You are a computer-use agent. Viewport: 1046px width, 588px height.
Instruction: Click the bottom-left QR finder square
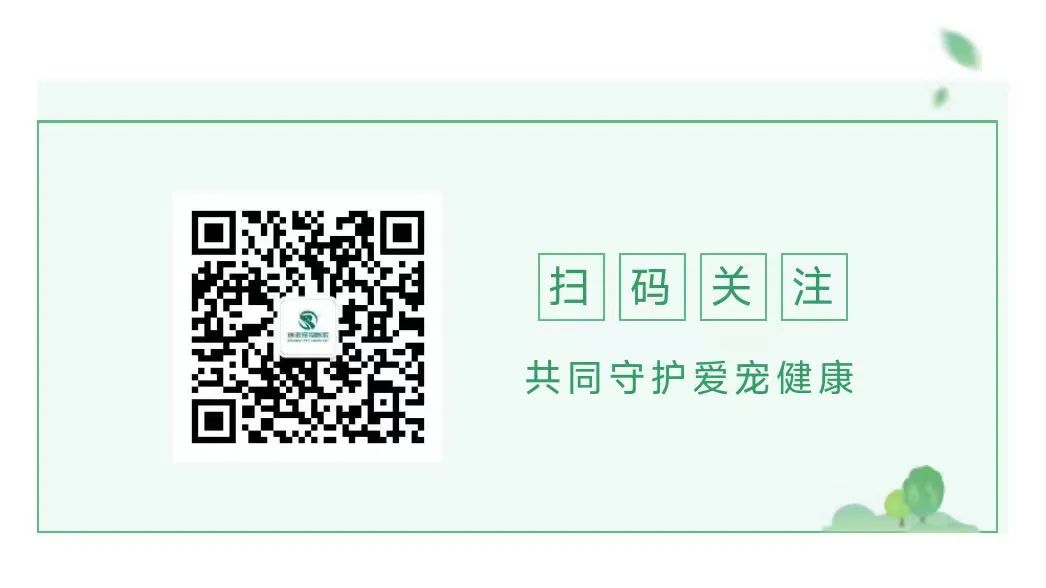tap(213, 421)
